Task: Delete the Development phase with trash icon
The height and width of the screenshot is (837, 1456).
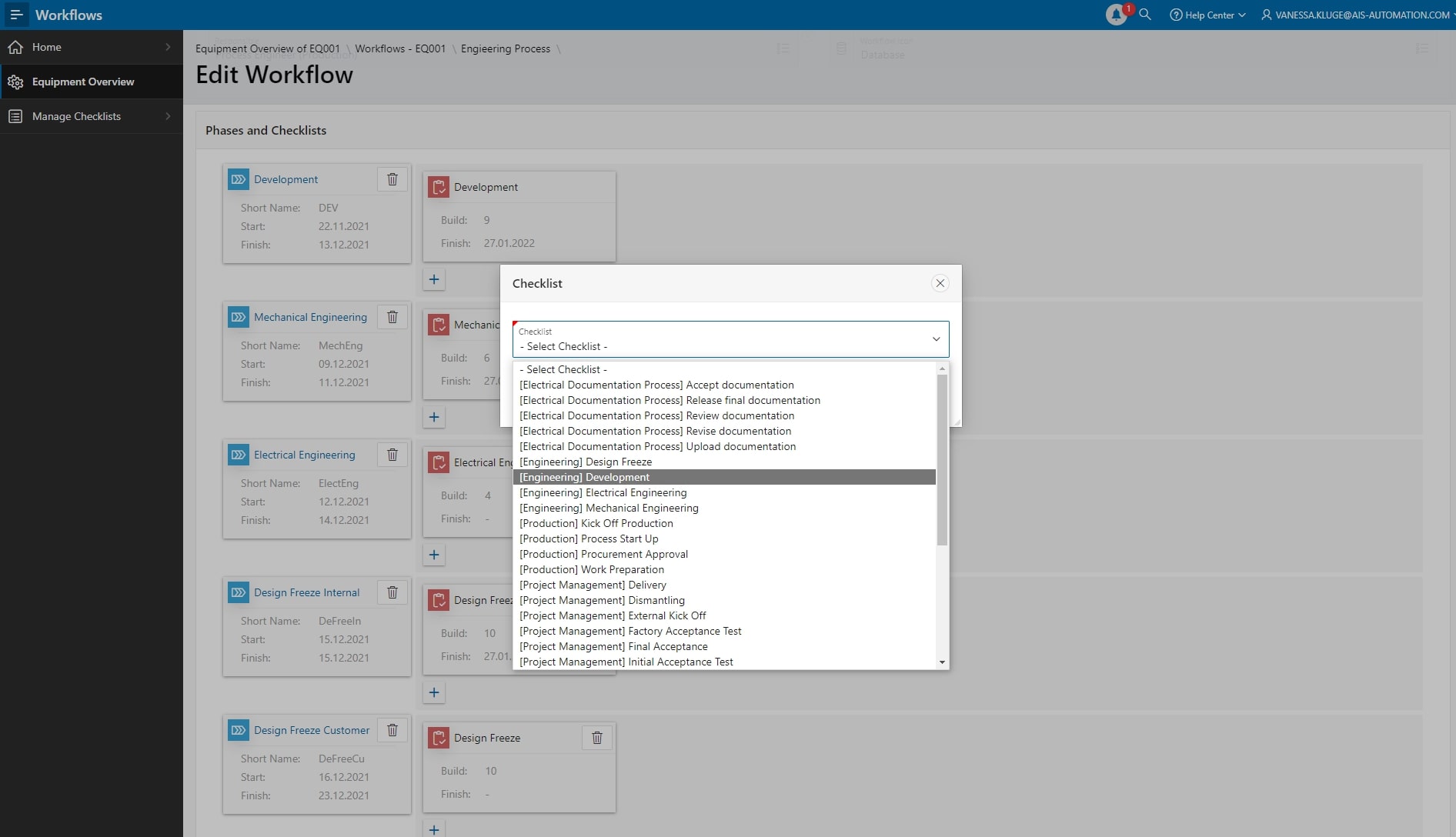Action: tap(392, 179)
